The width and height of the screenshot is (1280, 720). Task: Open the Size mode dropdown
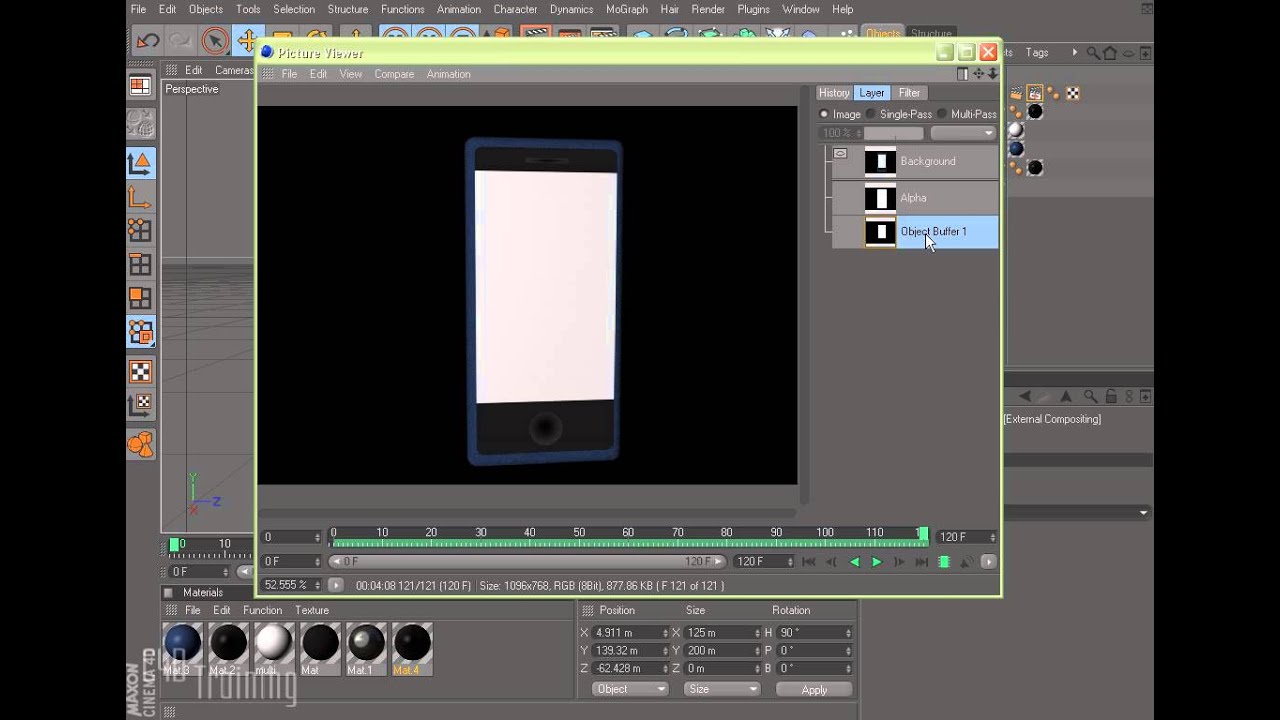(722, 689)
